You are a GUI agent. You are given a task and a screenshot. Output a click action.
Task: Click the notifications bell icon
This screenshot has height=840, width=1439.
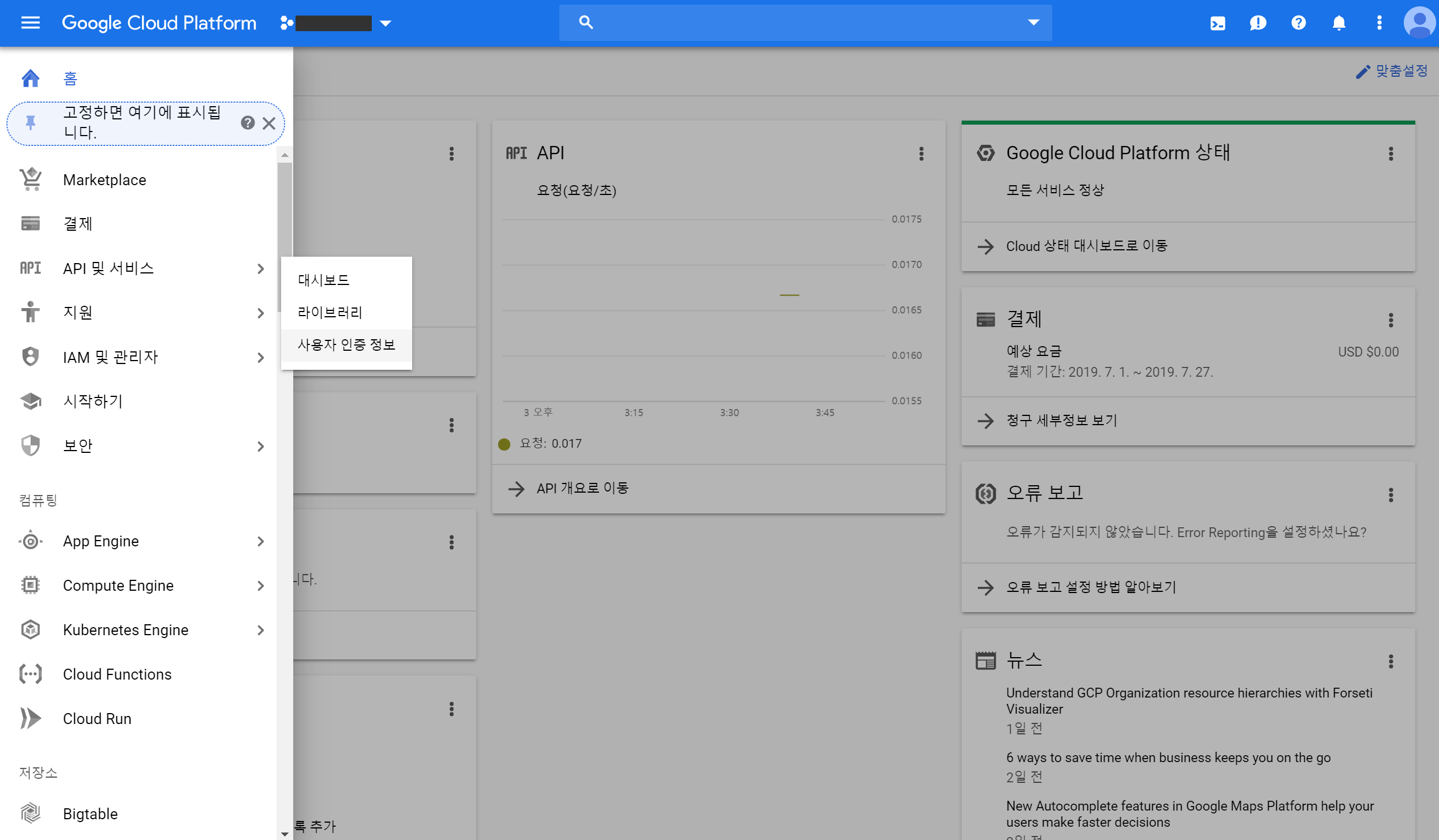point(1339,23)
